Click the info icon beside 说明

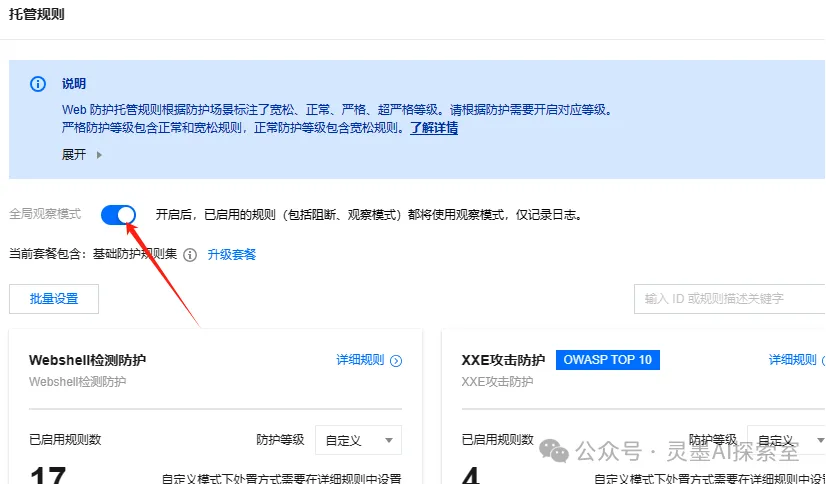coord(38,84)
